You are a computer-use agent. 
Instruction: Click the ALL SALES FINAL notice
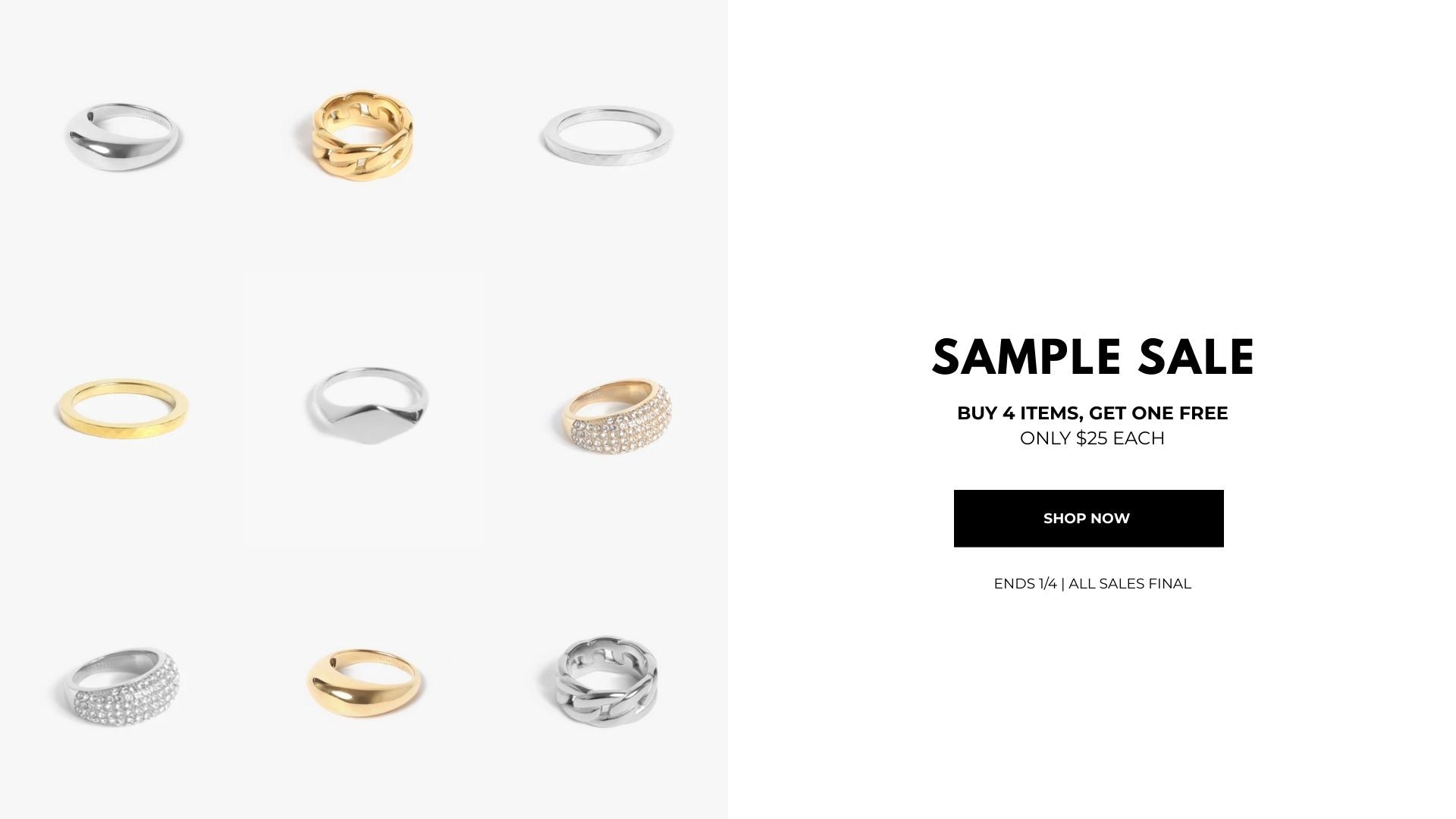(x=1130, y=584)
